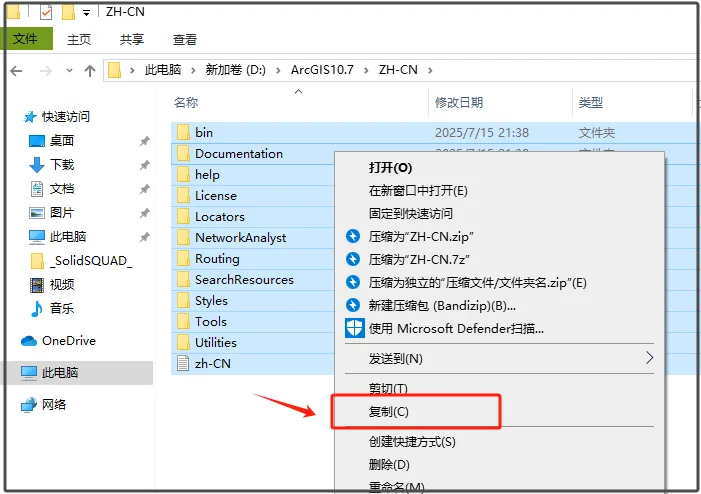Choose 剪切(T) in context menu
This screenshot has width=701, height=494.
click(388, 388)
